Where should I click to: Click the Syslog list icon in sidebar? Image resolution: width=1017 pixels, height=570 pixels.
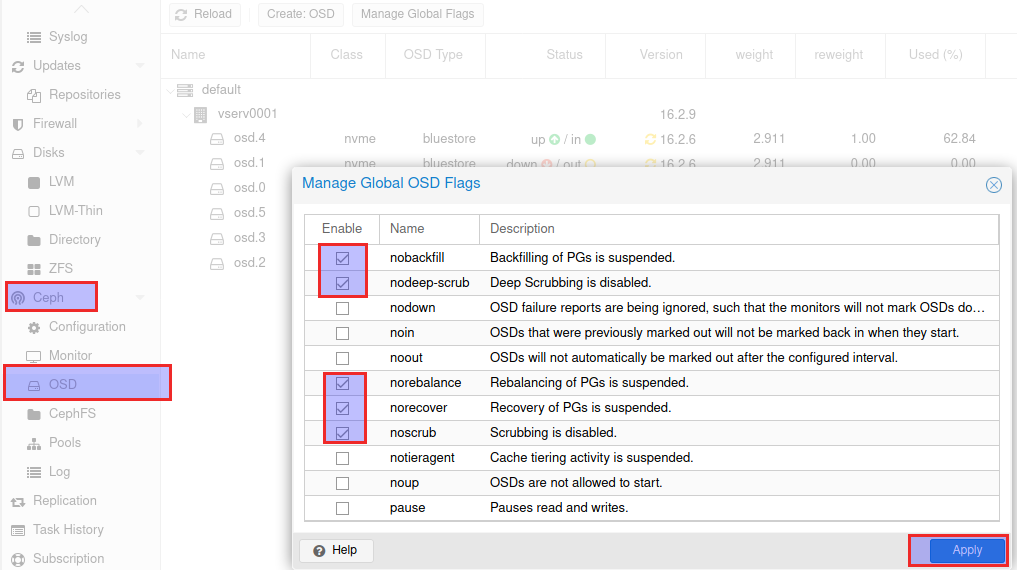click(34, 37)
